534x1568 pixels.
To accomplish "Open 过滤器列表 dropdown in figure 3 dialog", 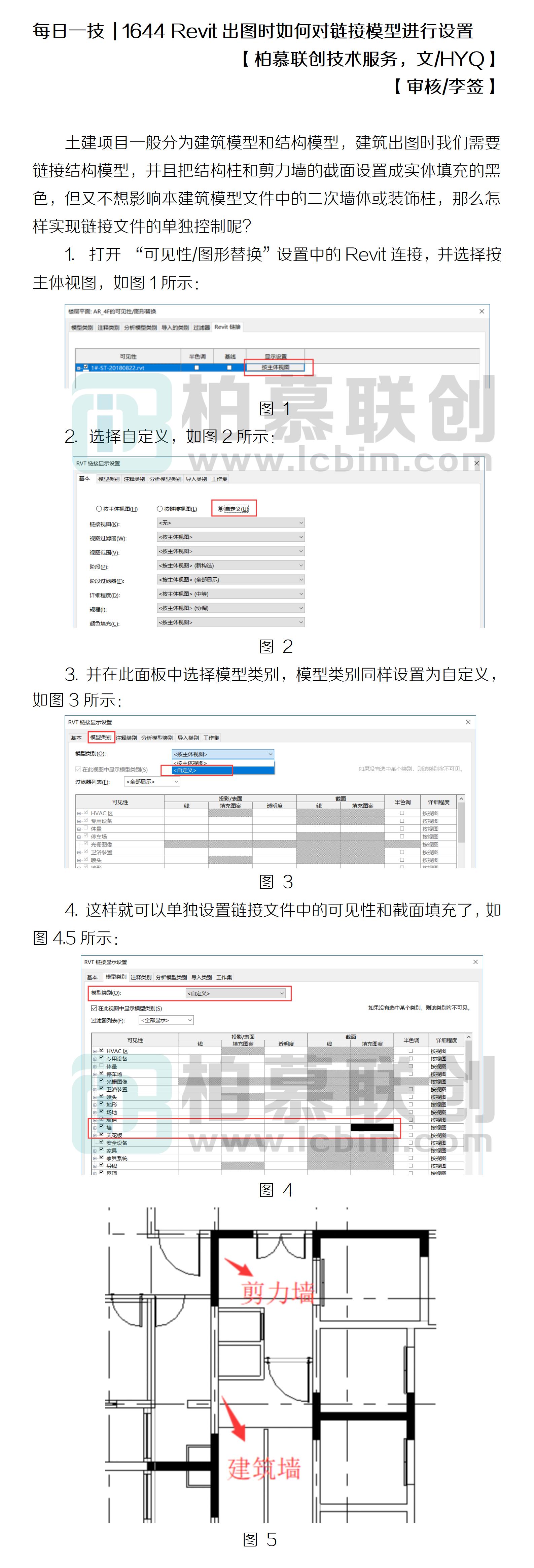I will pos(152,782).
